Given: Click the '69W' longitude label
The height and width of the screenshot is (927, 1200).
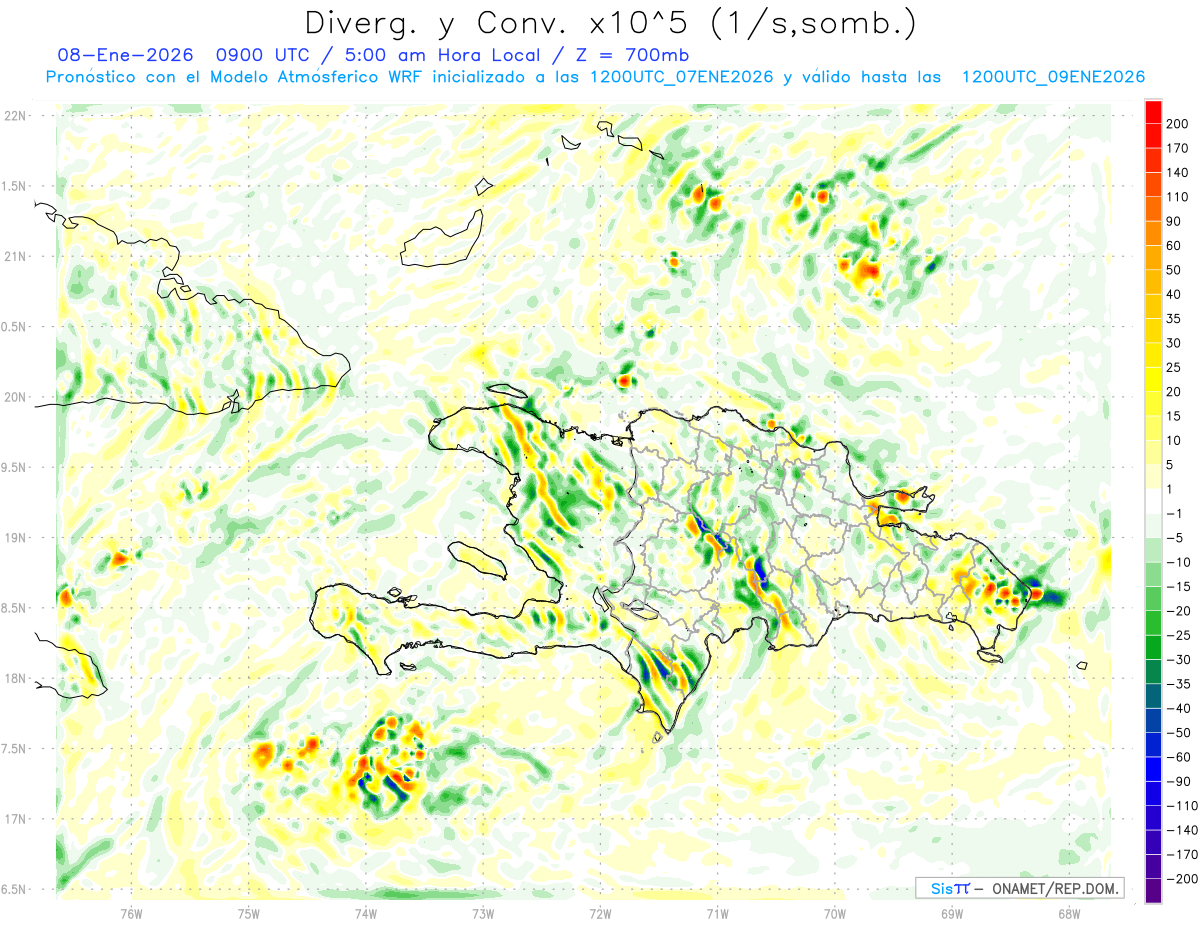Looking at the screenshot, I should coord(952,912).
